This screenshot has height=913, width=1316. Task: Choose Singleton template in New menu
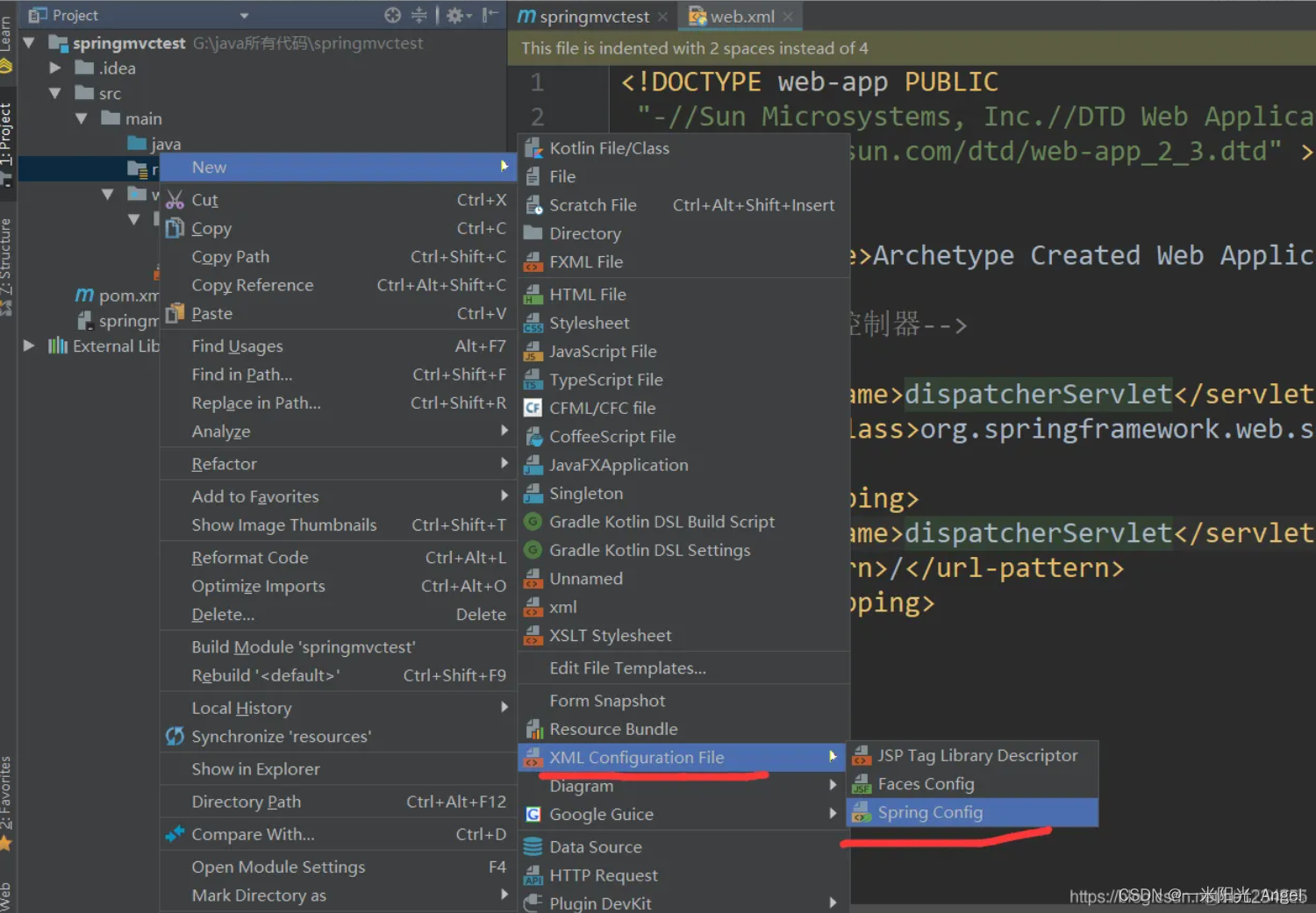[x=683, y=494]
